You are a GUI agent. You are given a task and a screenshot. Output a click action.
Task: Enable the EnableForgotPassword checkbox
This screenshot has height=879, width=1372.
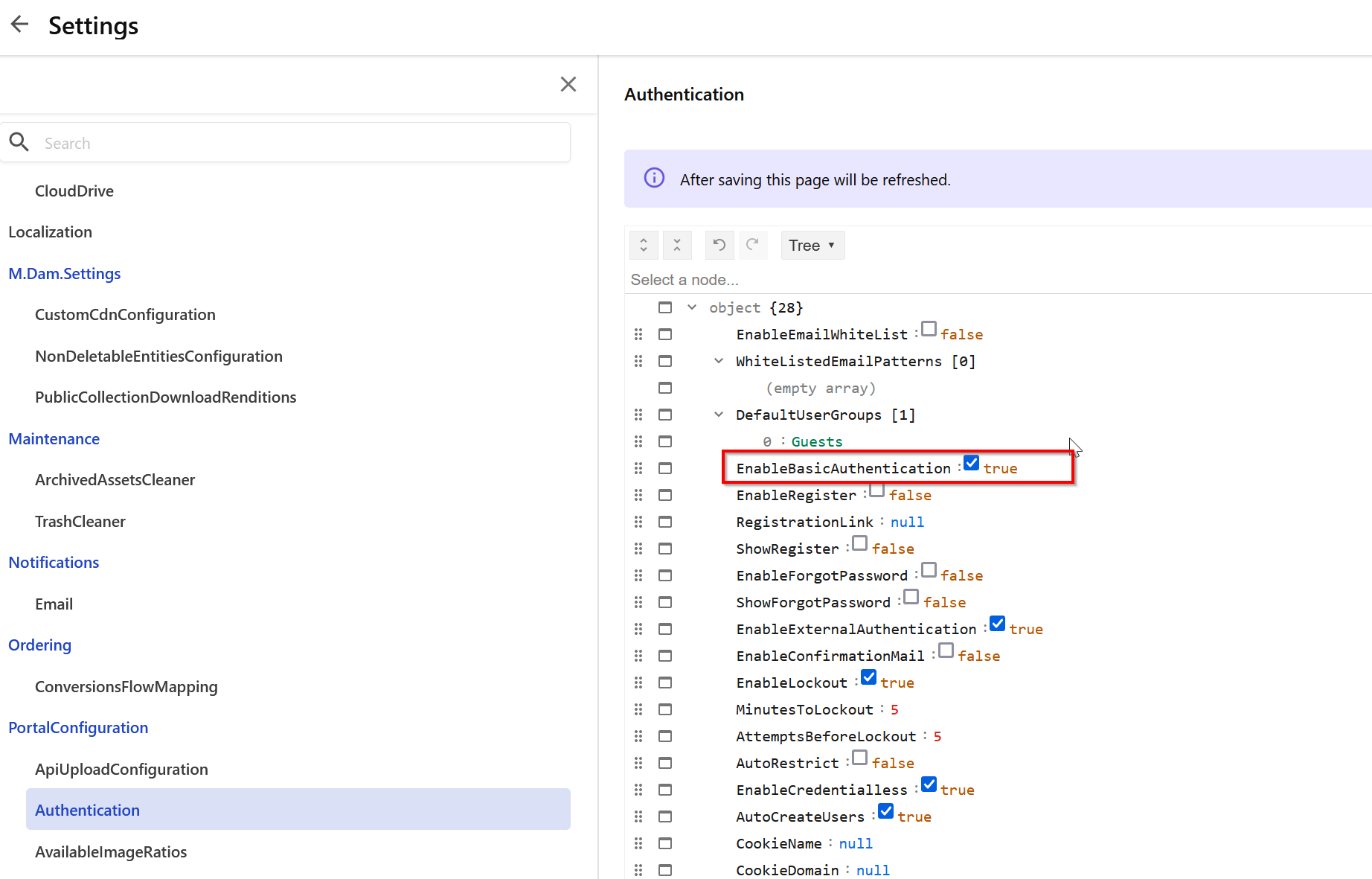(929, 570)
